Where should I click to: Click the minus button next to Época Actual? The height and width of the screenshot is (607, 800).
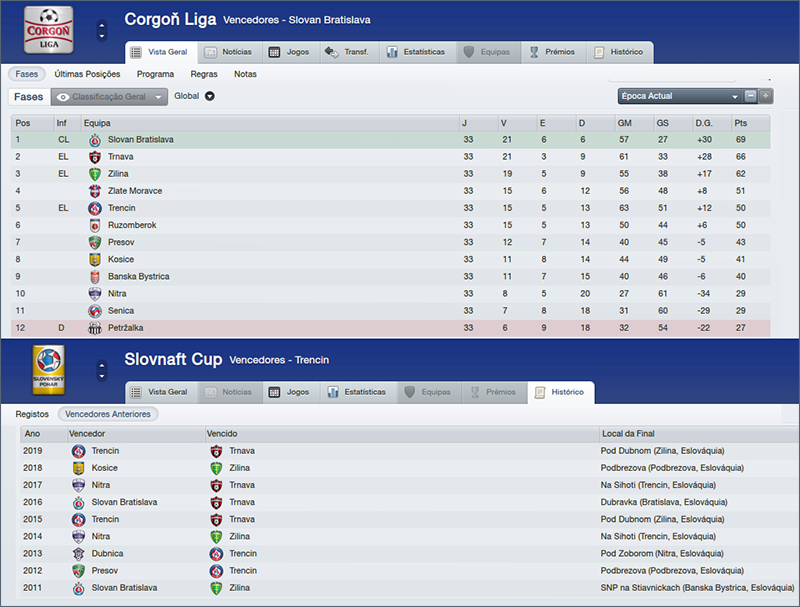[751, 96]
